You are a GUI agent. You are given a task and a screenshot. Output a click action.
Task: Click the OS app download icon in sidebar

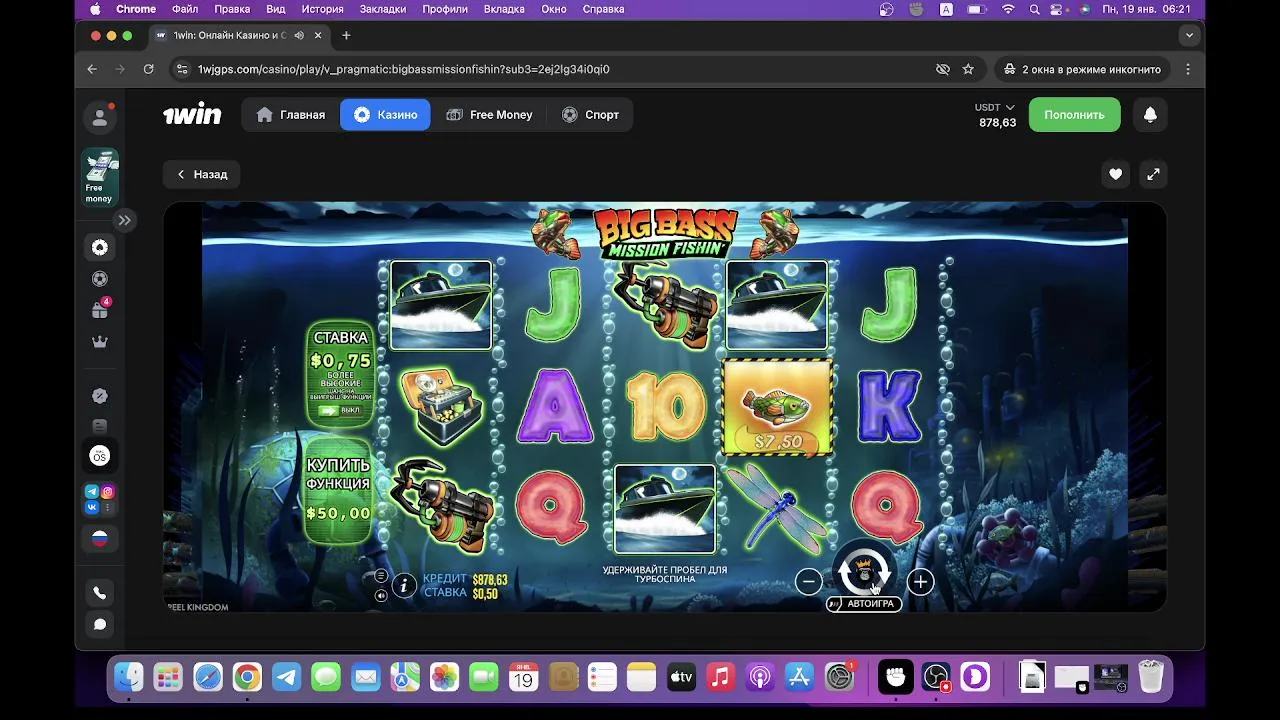[100, 456]
